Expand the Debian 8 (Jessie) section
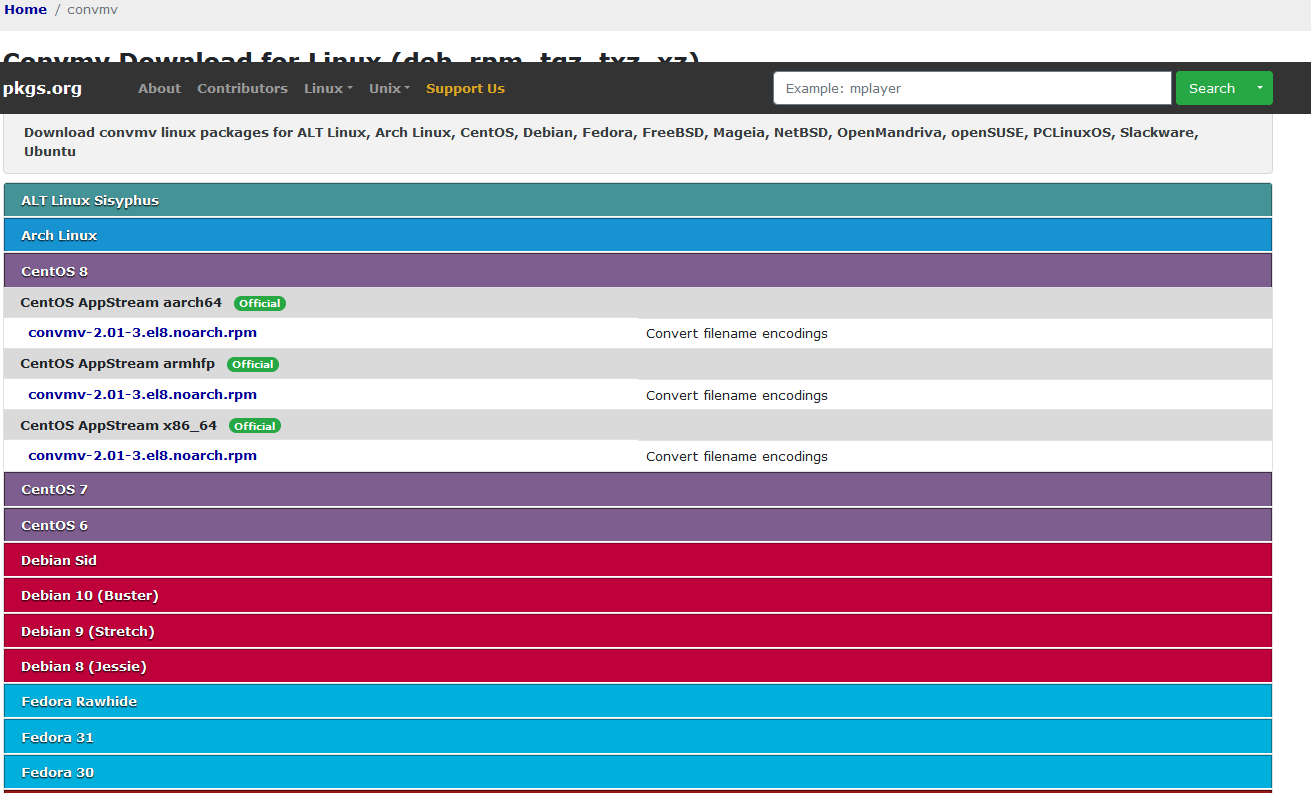1311x793 pixels. pyautogui.click(x=638, y=666)
